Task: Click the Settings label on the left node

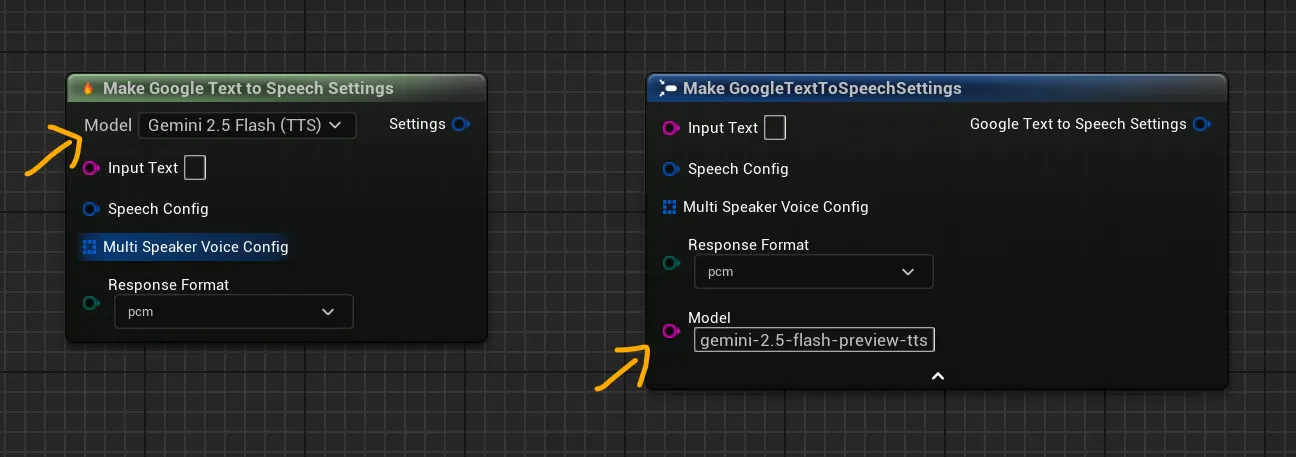Action: click(417, 124)
